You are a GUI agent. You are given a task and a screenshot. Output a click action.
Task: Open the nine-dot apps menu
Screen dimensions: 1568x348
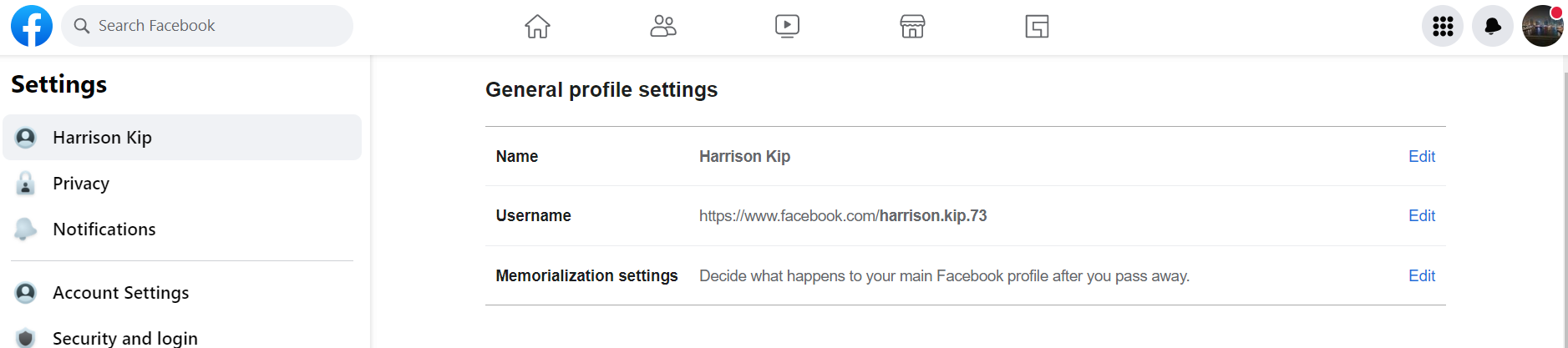(x=1443, y=27)
